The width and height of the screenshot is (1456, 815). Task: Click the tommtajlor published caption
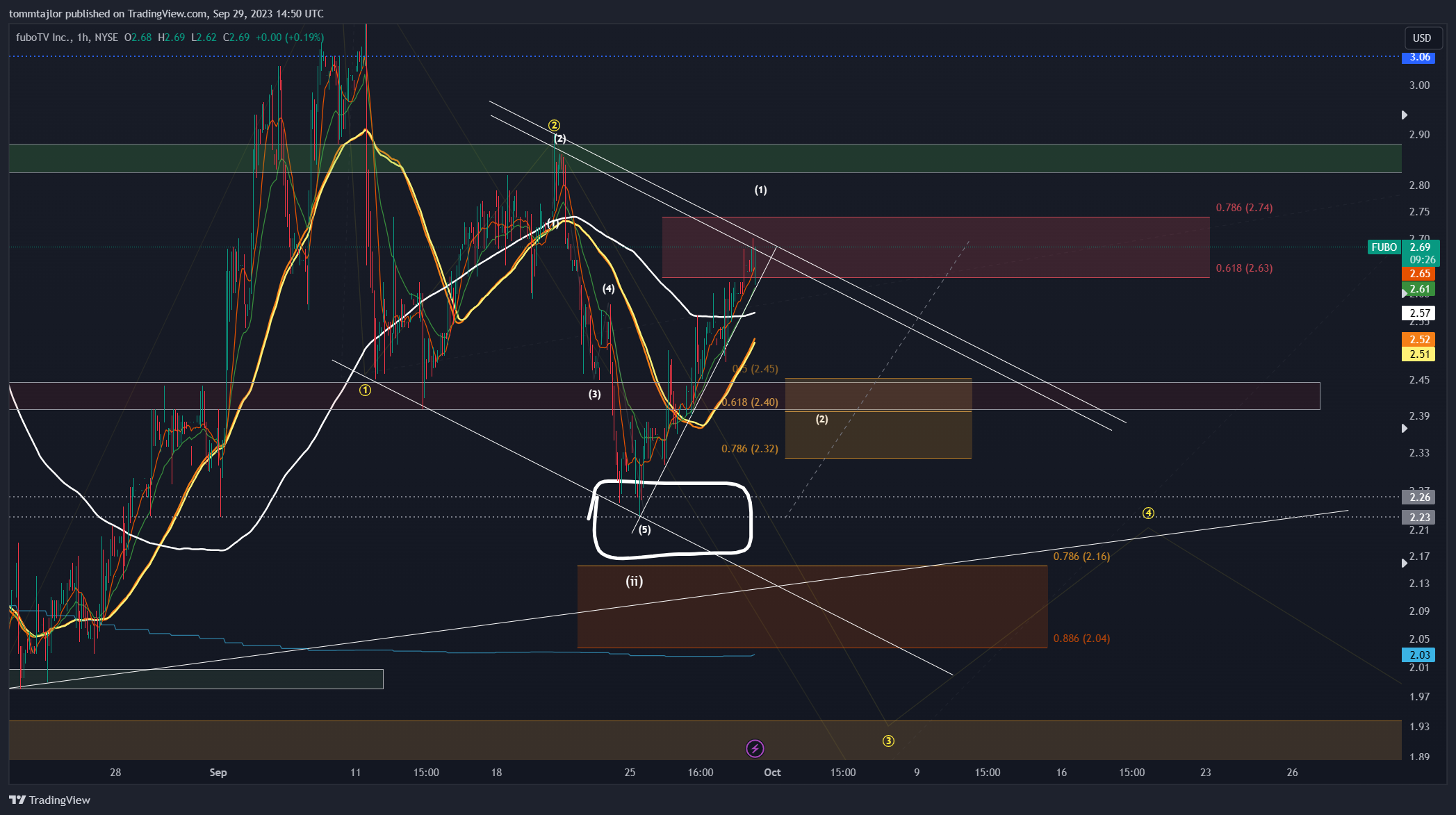tap(166, 14)
